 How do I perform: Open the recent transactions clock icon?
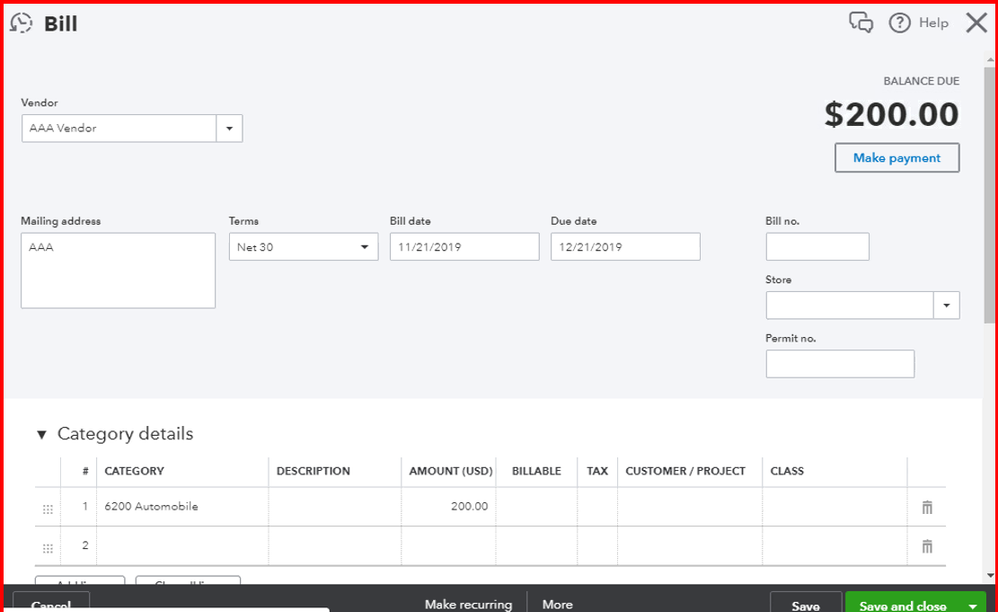point(21,23)
